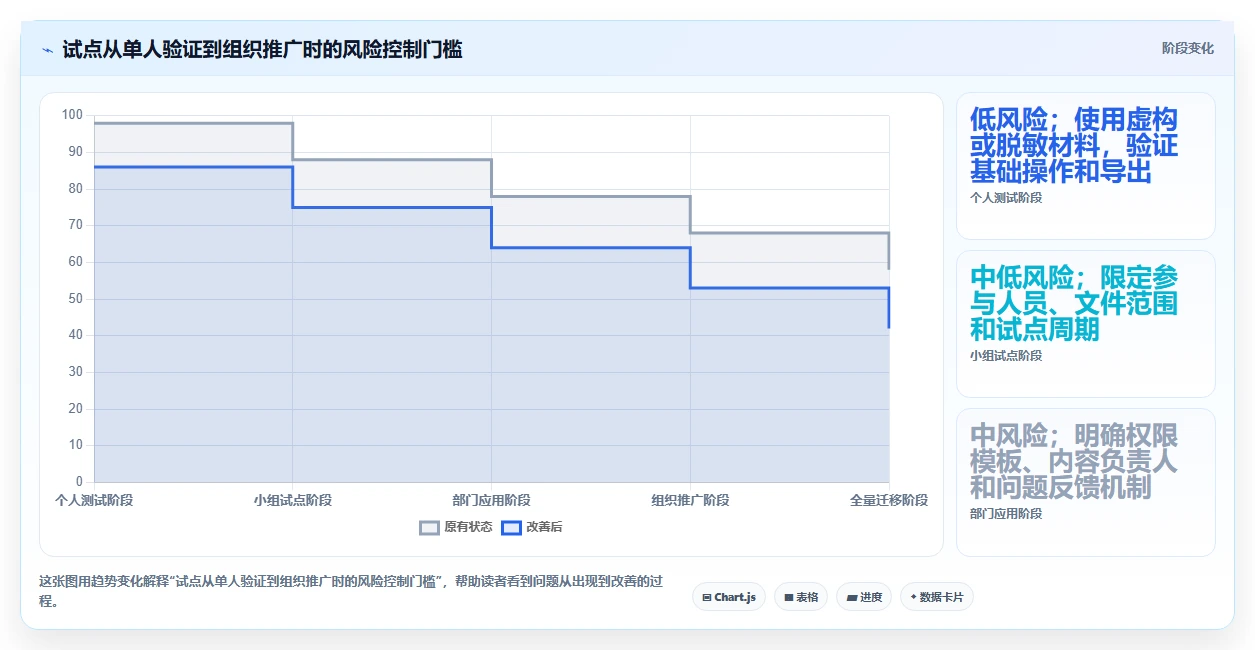Viewport: 1255px width, 650px height.
Task: Select the 部门应用阶段 risk card
Action: tap(1086, 482)
